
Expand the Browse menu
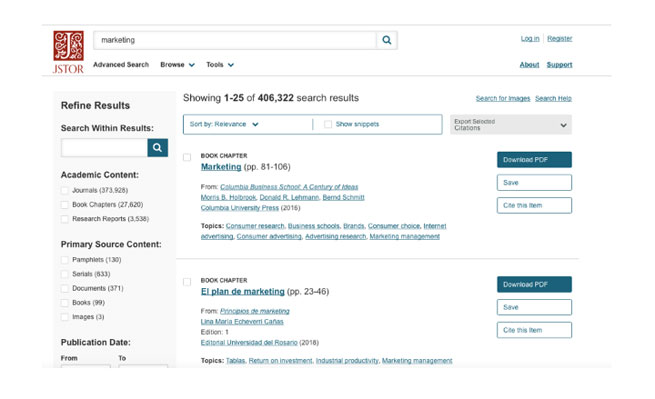point(178,65)
